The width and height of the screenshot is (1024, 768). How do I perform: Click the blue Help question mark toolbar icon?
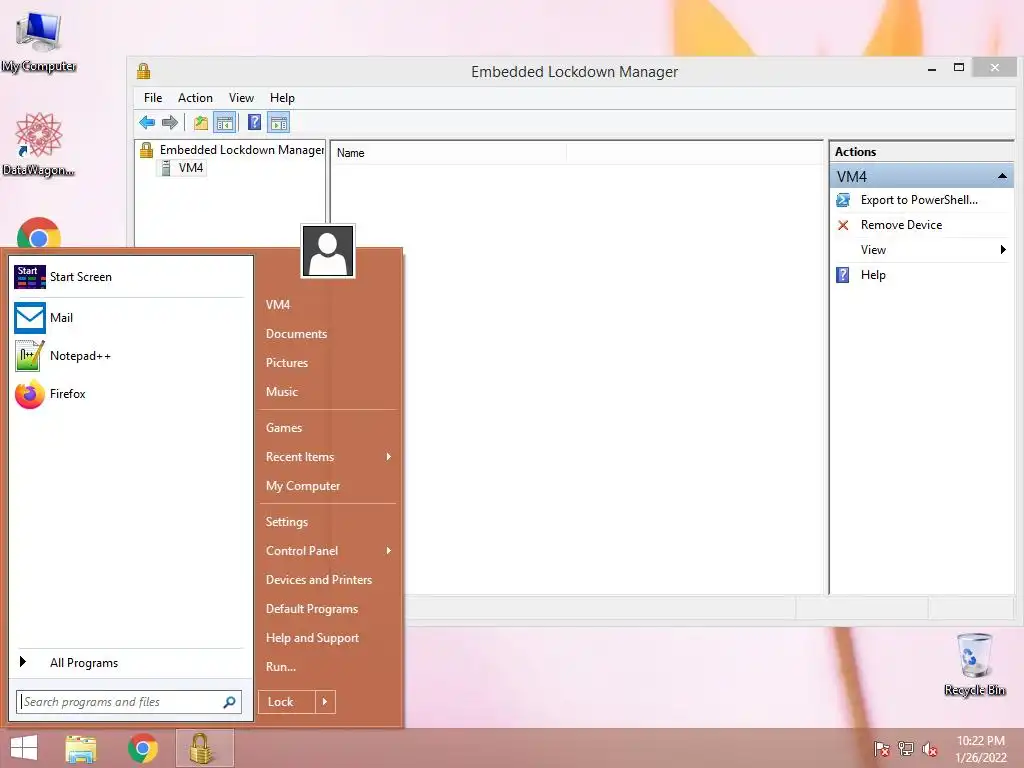coord(255,122)
